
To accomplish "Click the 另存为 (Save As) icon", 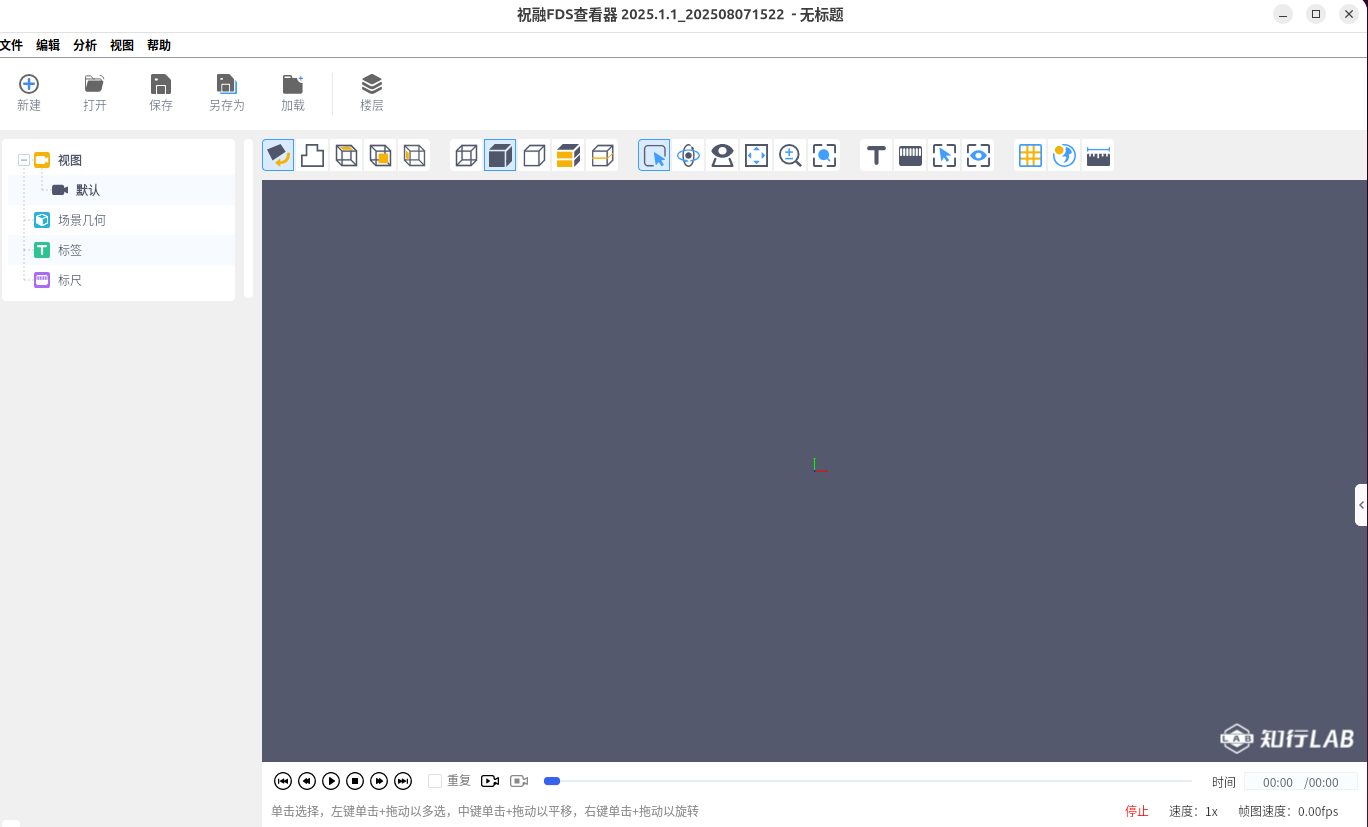I will pyautogui.click(x=227, y=92).
